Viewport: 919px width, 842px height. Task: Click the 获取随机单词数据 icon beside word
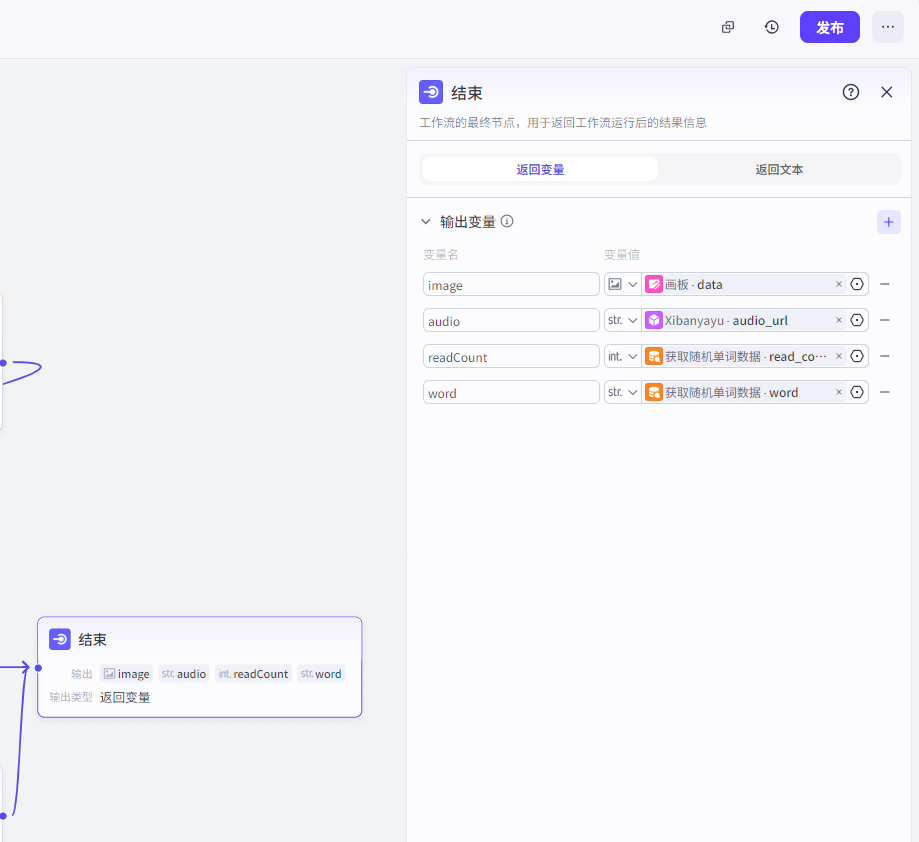(653, 392)
